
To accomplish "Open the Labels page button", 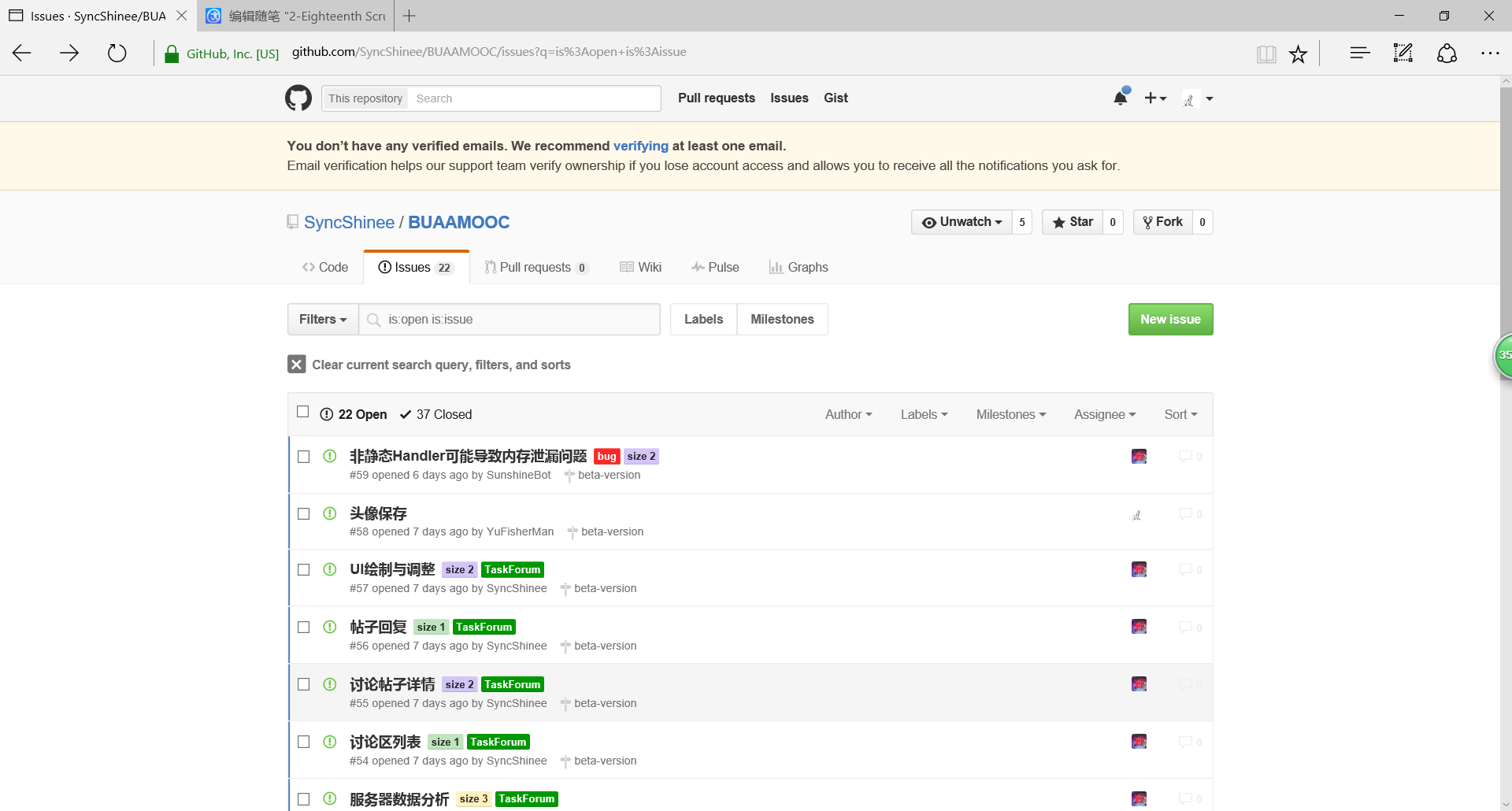I will pos(703,319).
